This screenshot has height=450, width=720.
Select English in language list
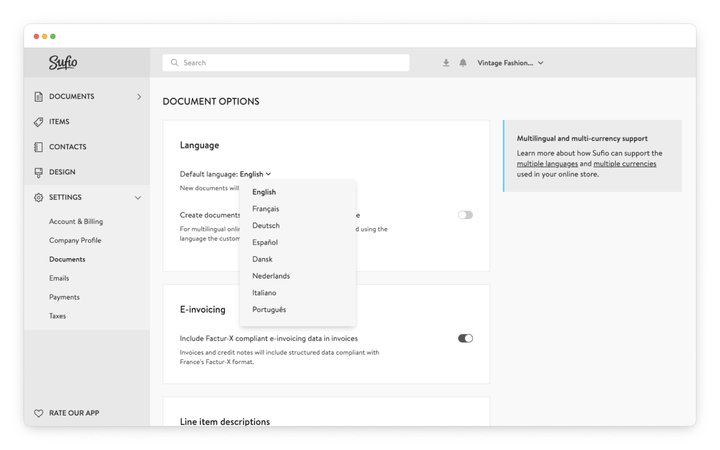click(264, 192)
